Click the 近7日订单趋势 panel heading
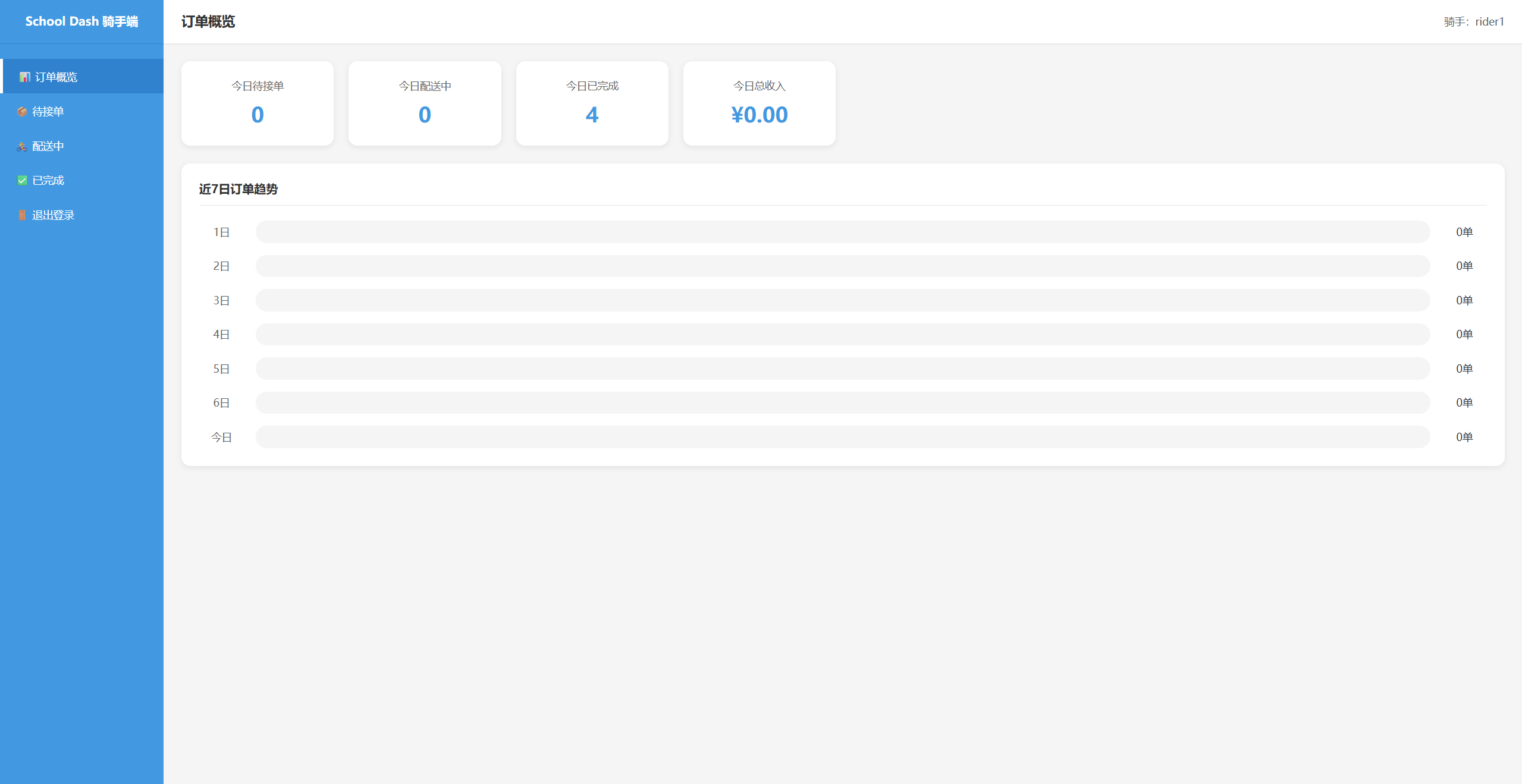1522x784 pixels. pos(238,189)
